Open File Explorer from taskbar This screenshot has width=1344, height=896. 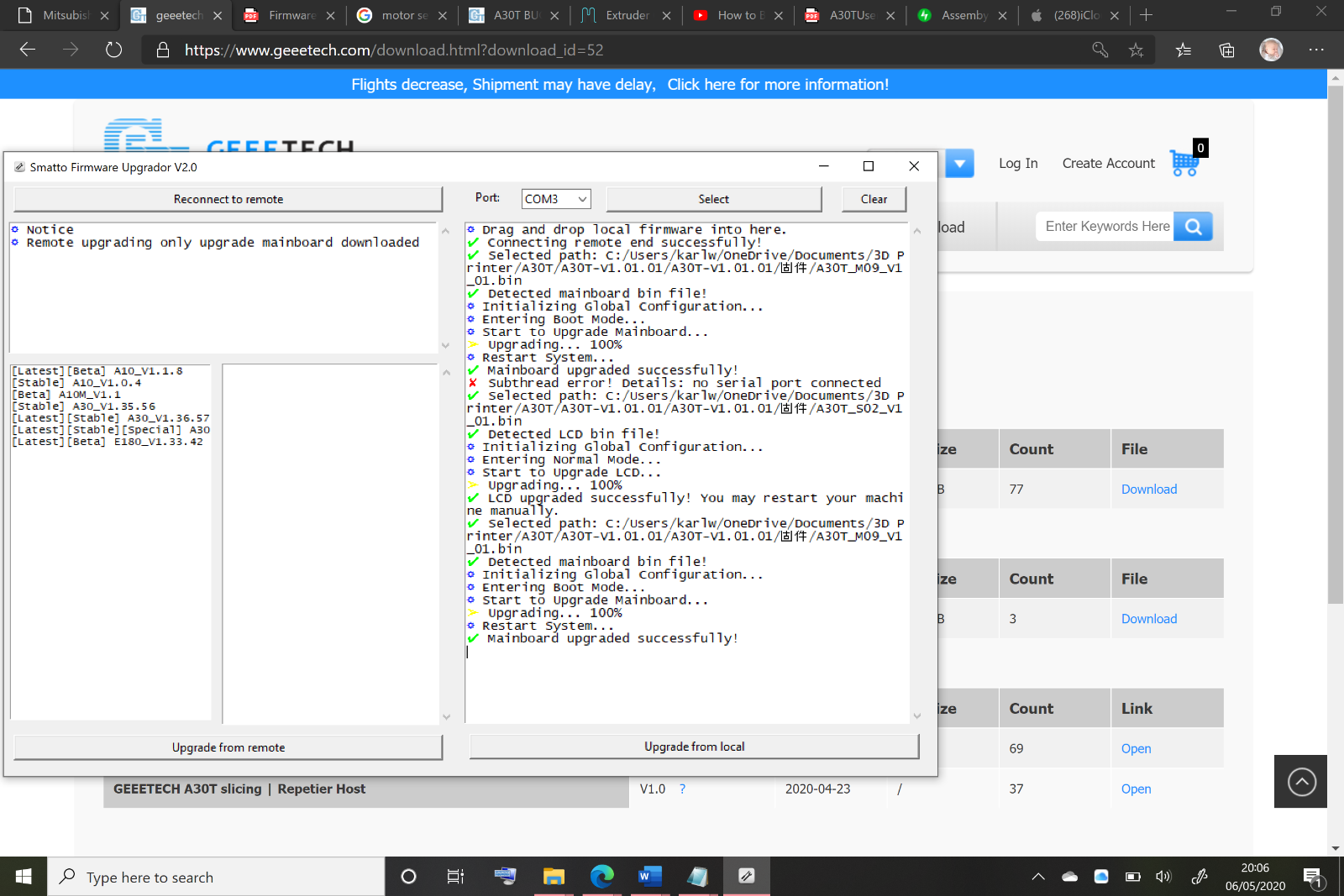[554, 877]
